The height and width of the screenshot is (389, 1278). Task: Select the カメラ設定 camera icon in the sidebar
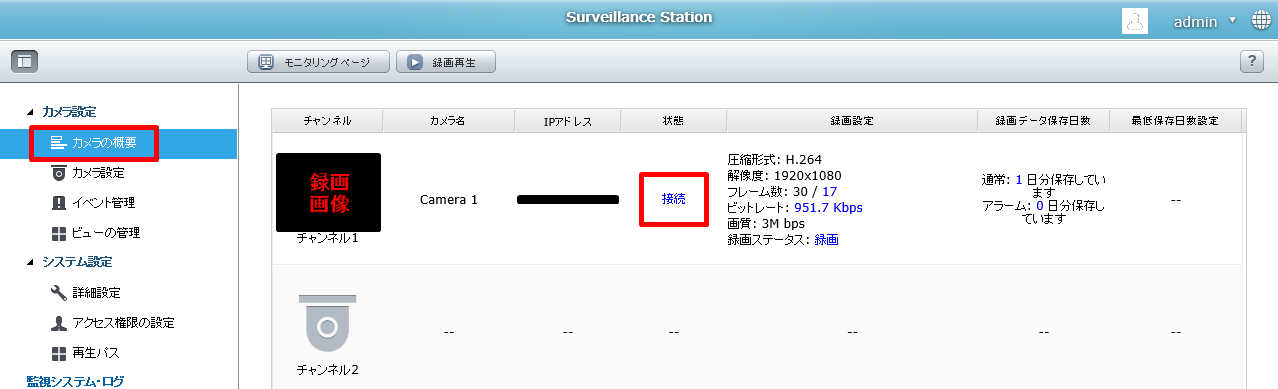59,173
